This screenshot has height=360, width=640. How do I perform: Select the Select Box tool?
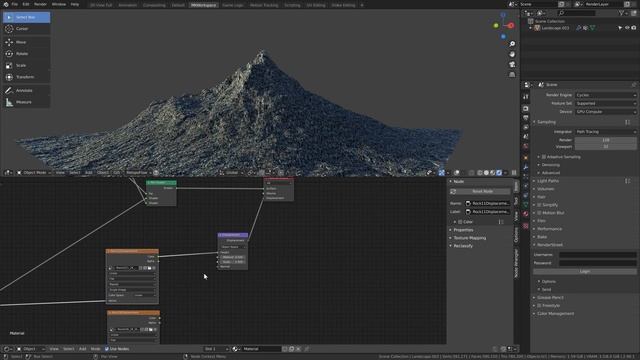[27, 17]
